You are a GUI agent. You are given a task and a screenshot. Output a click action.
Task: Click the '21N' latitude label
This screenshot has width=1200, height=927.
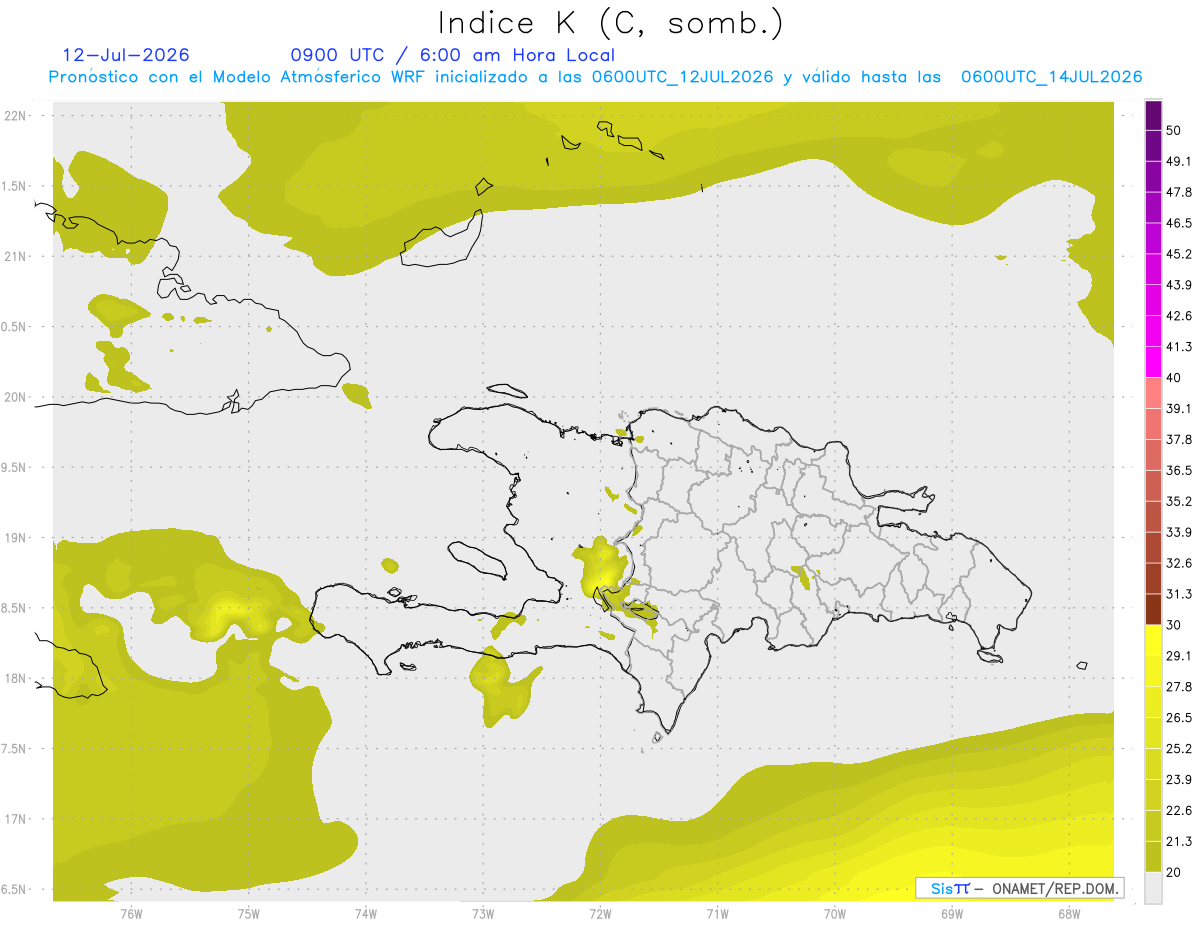click(x=15, y=257)
